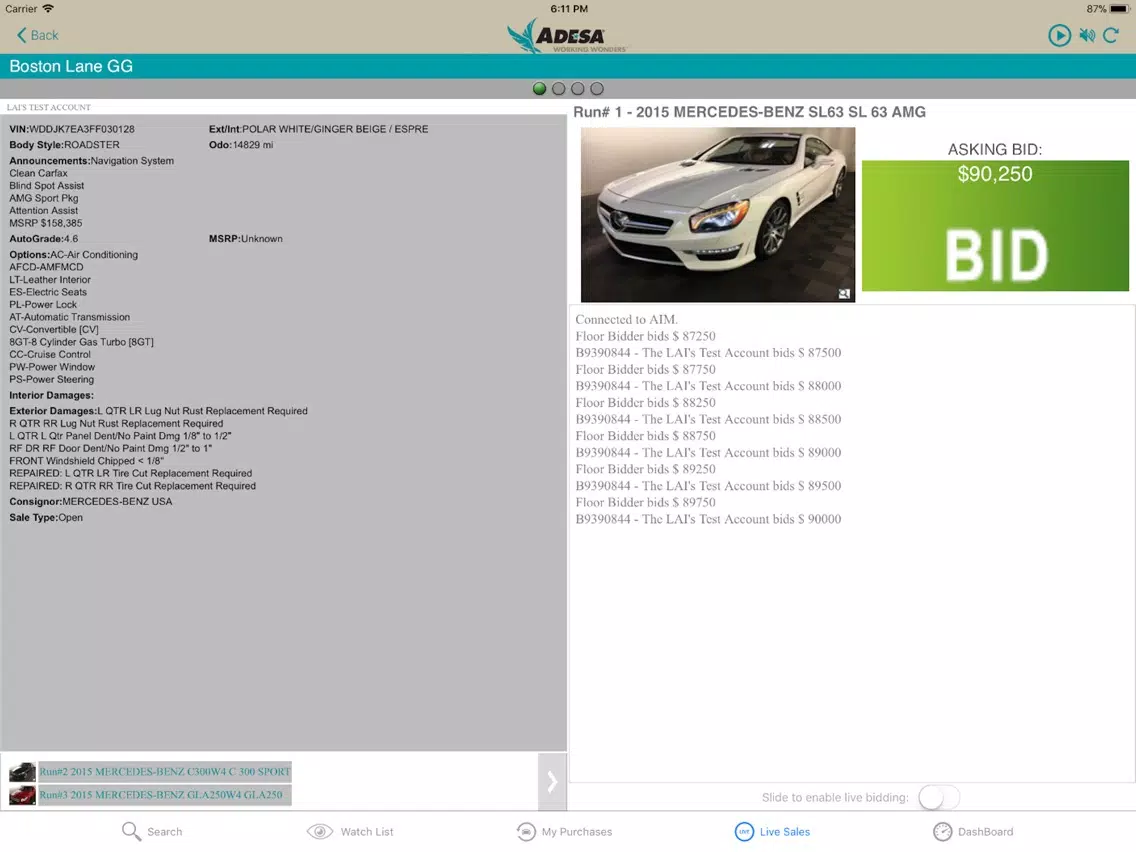The height and width of the screenshot is (852, 1136).
Task: Select the third page indicator dot
Action: (x=577, y=88)
